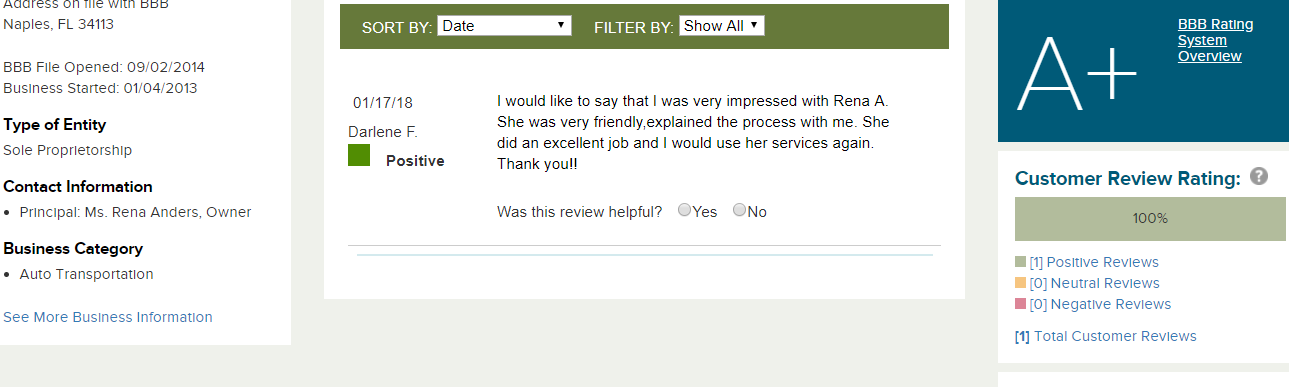Click reviewer name Darlene F.
Viewport: 1289px width, 387px height.
pos(383,132)
